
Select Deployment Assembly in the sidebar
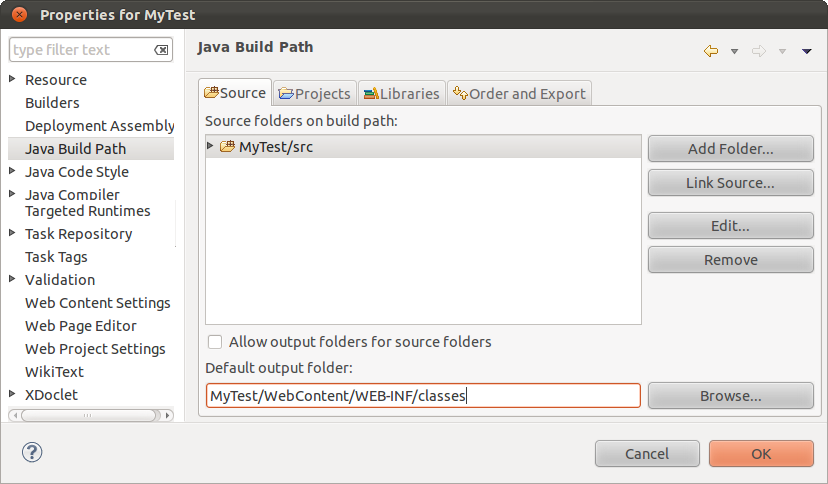99,125
